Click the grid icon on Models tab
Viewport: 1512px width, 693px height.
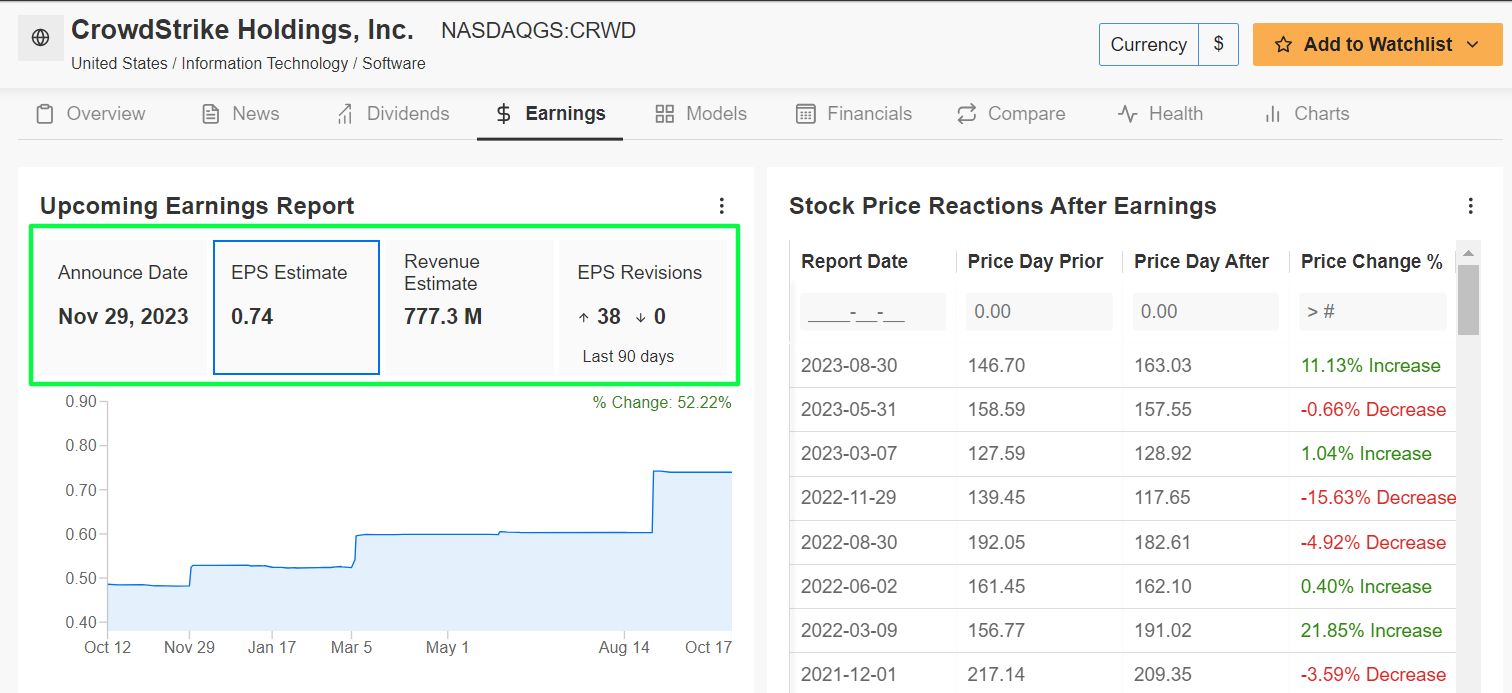(x=664, y=114)
